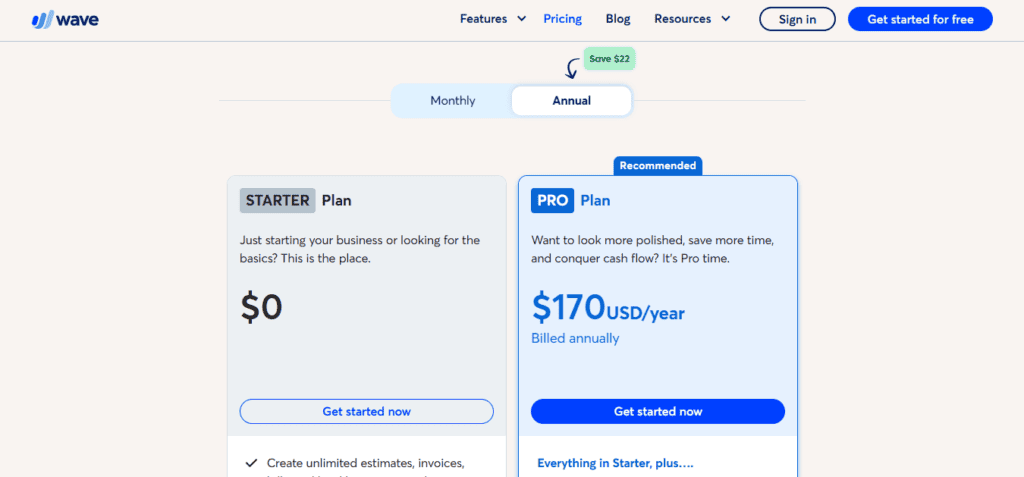Click checkmark beside Create unlimited estimates
1024x477 pixels.
251,463
